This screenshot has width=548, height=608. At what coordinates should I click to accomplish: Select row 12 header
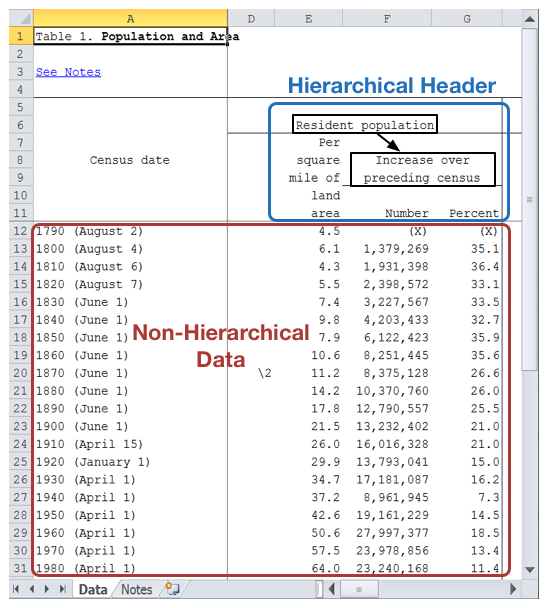[21, 231]
